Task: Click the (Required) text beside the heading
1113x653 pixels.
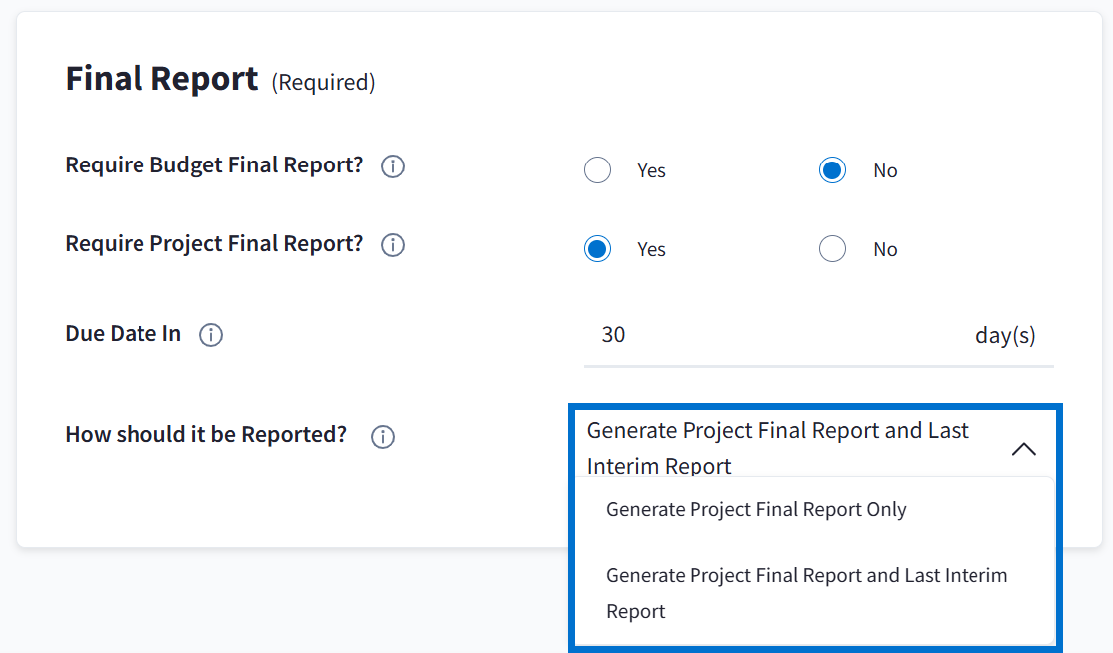Action: [x=323, y=83]
